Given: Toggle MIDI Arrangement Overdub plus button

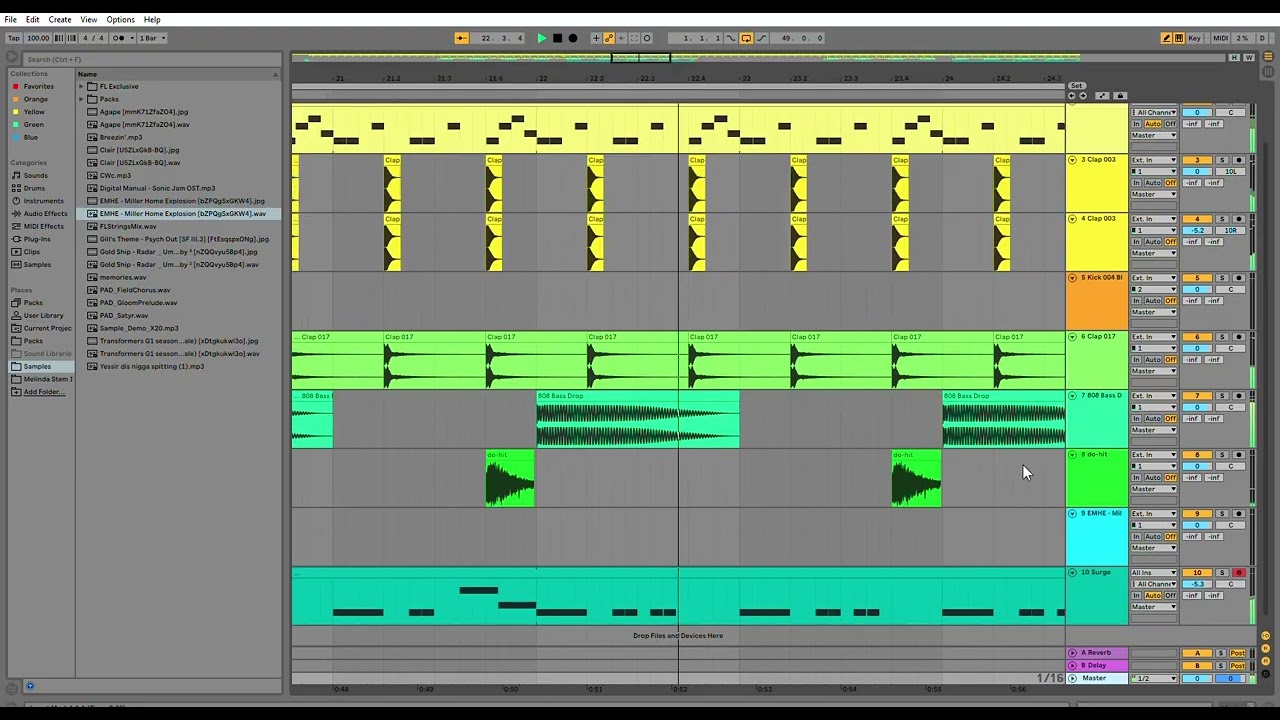Looking at the screenshot, I should [596, 38].
